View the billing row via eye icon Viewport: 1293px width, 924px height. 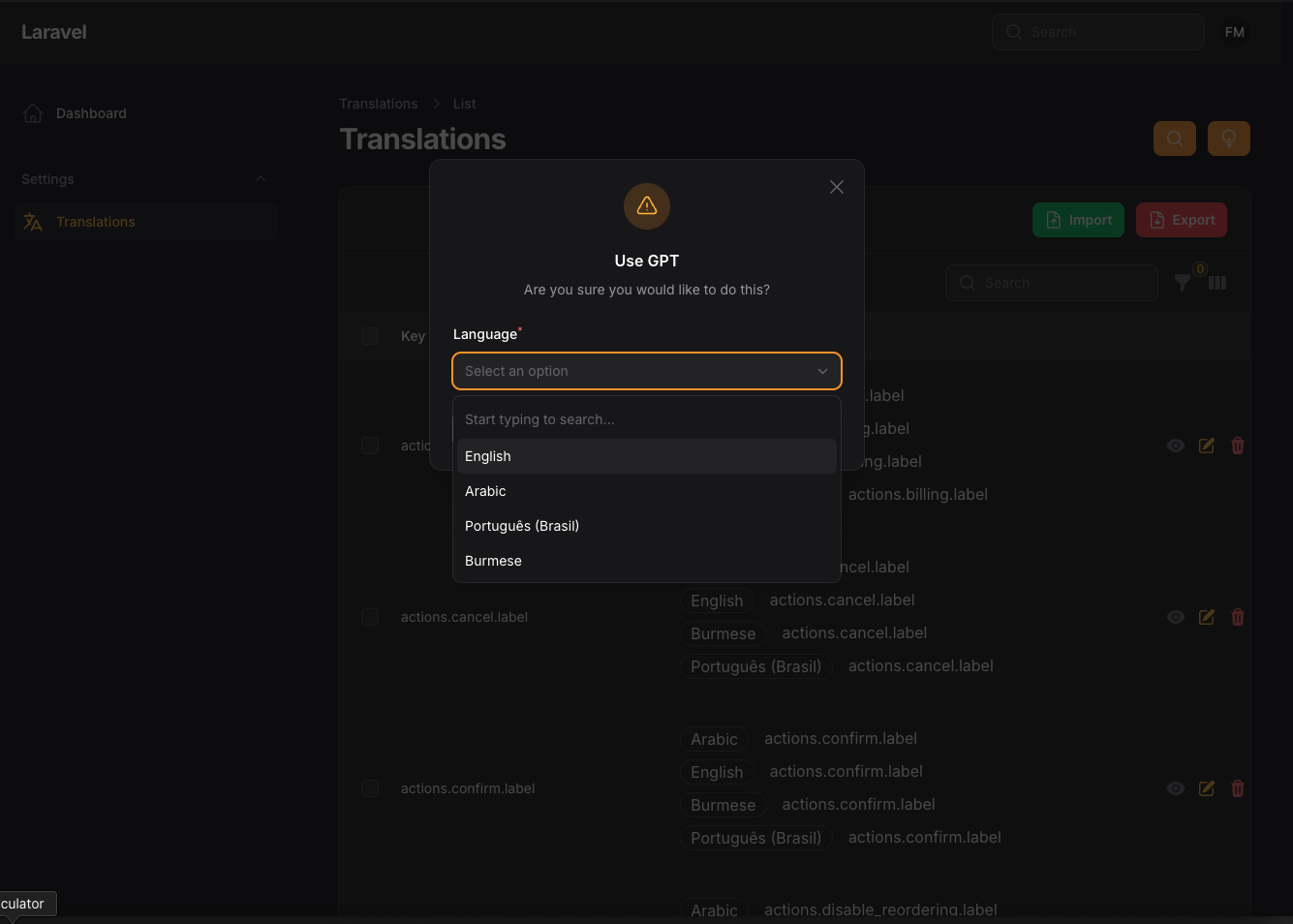(1176, 446)
